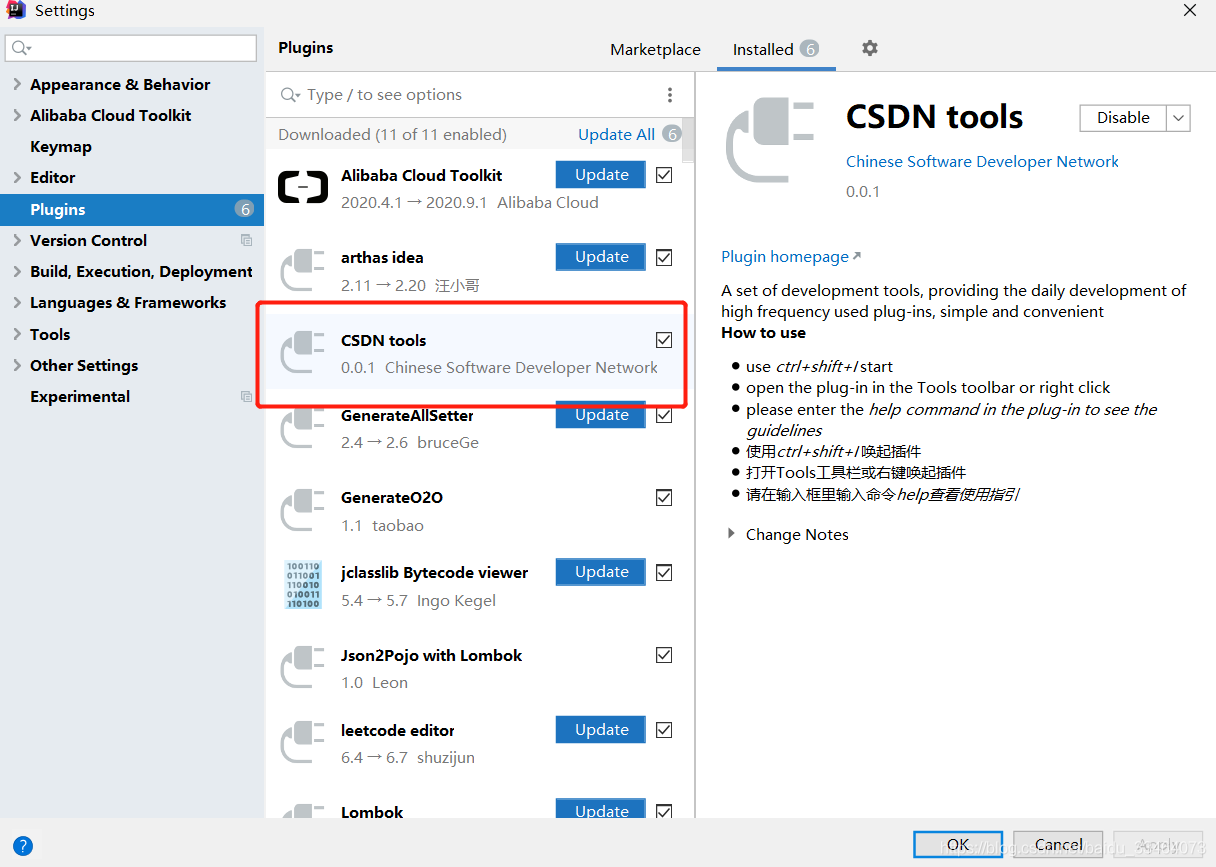Update the leetcode editor plugin
Viewport: 1216px width, 867px height.
point(602,729)
